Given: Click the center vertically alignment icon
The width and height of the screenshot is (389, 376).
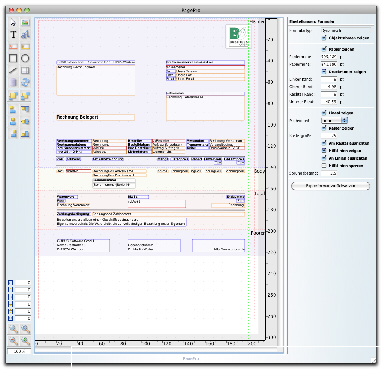Looking at the screenshot, I should 25,121.
